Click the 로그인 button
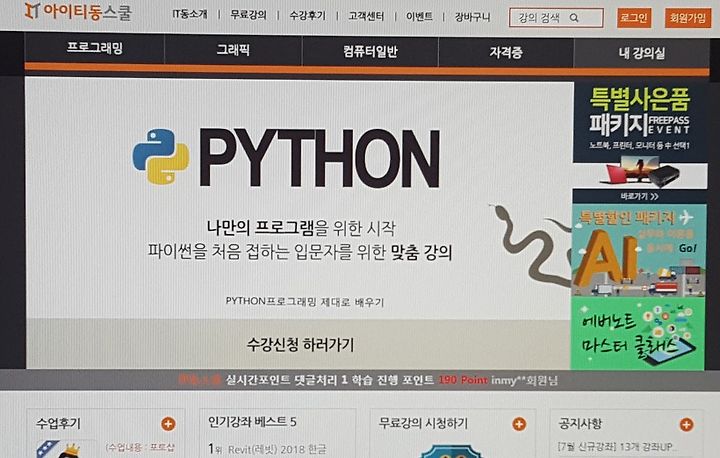Viewport: 720px width, 458px height. click(x=634, y=18)
